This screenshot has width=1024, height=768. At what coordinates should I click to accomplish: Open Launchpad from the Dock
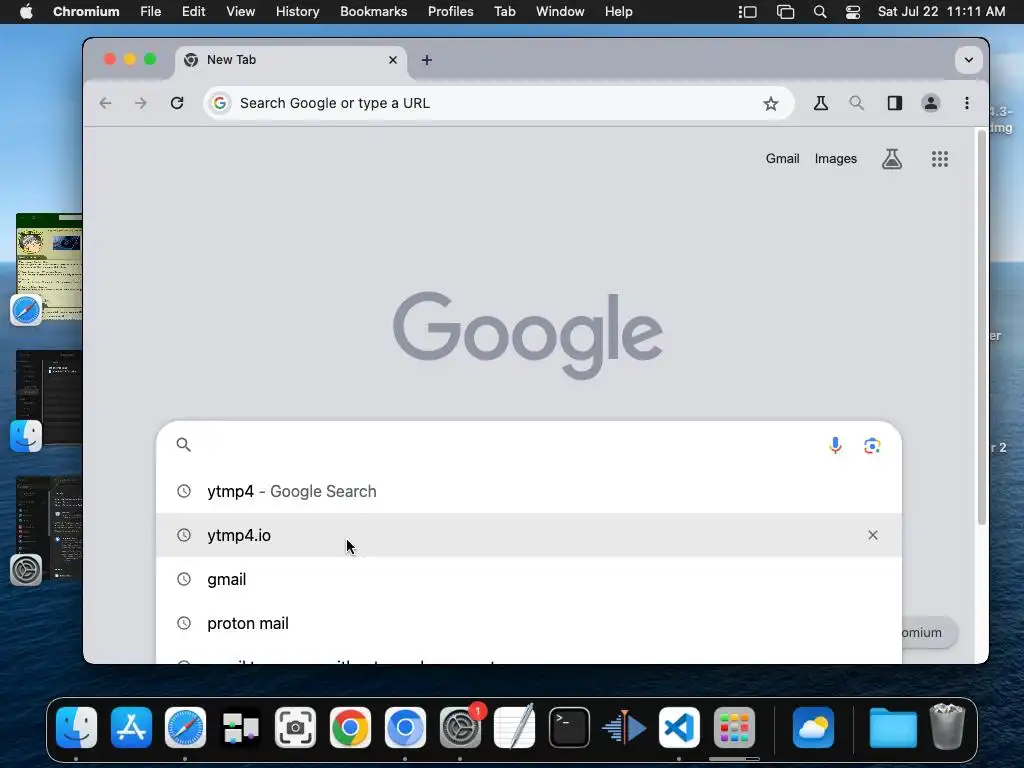[x=734, y=728]
